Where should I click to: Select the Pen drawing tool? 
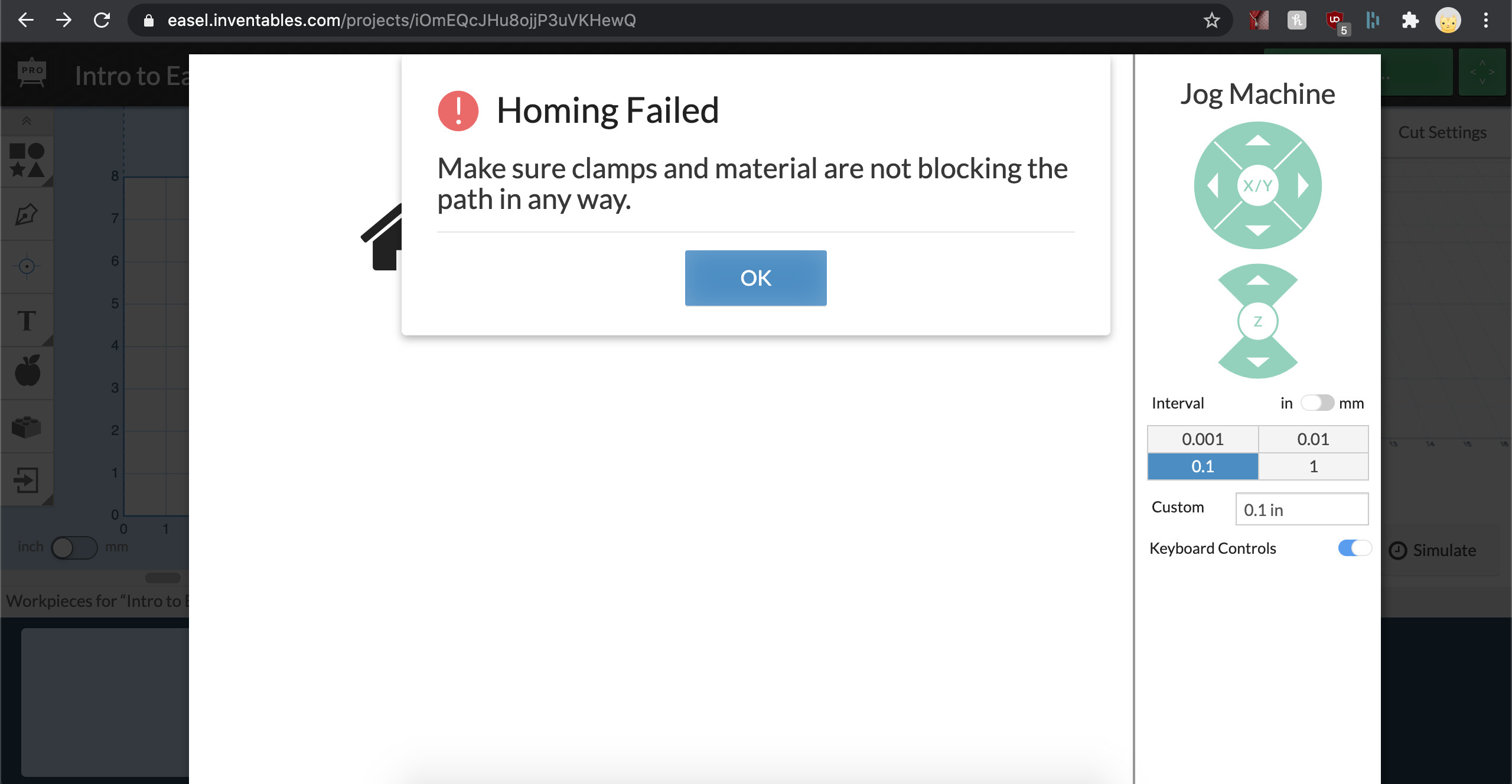[x=27, y=214]
